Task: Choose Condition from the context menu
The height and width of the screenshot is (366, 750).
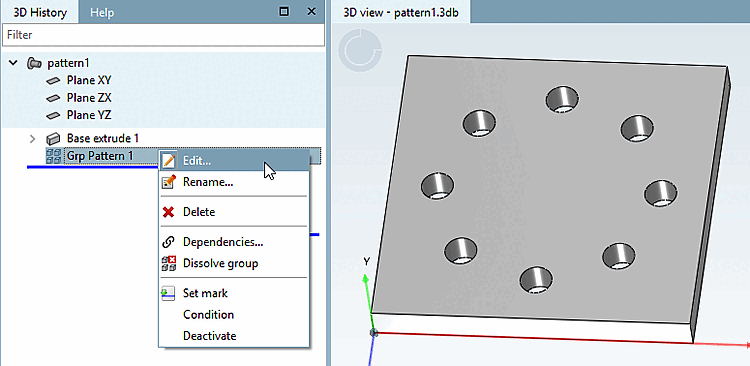Action: pos(209,314)
